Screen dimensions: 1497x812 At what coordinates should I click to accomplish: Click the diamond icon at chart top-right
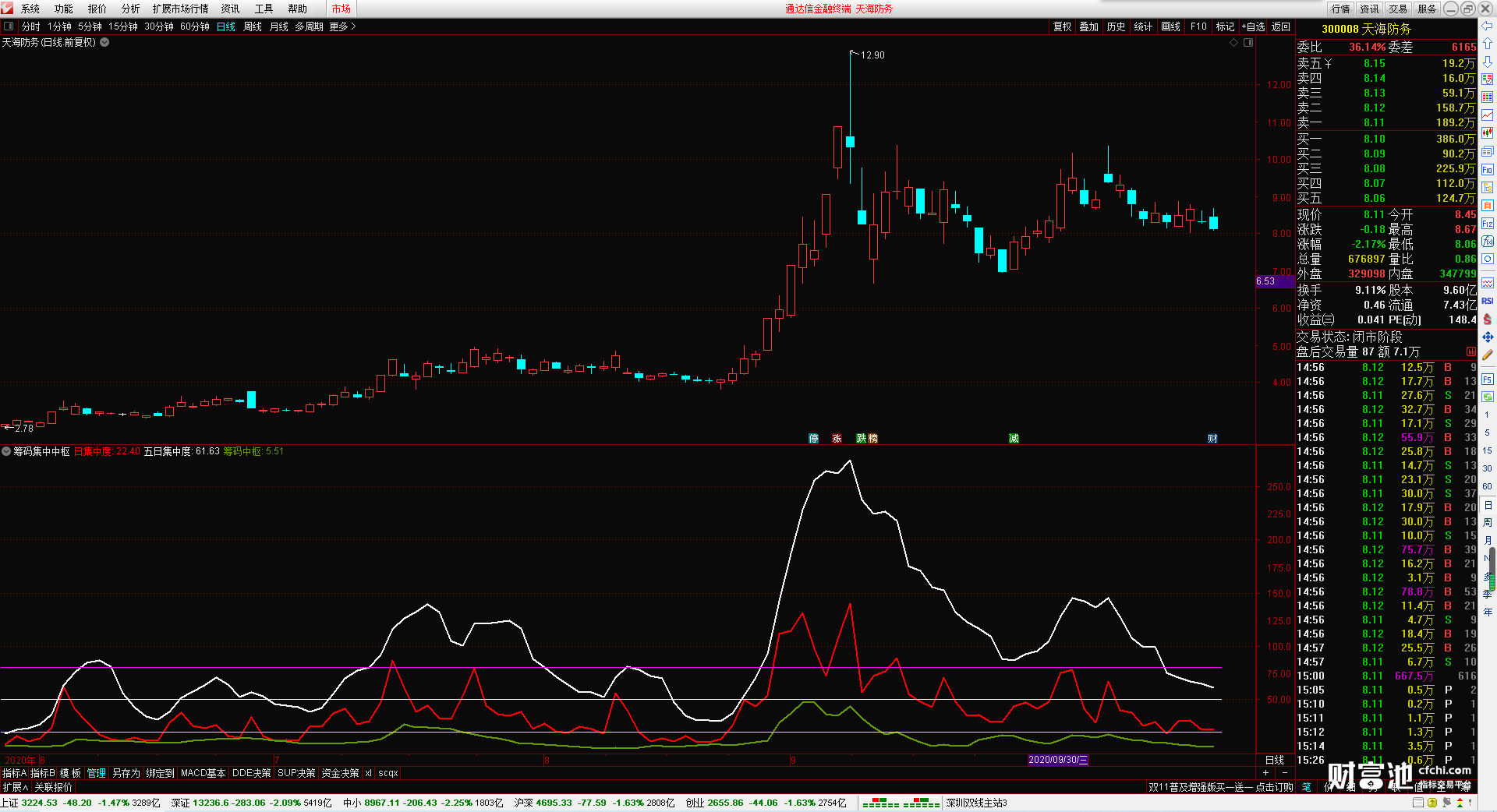pos(1233,43)
